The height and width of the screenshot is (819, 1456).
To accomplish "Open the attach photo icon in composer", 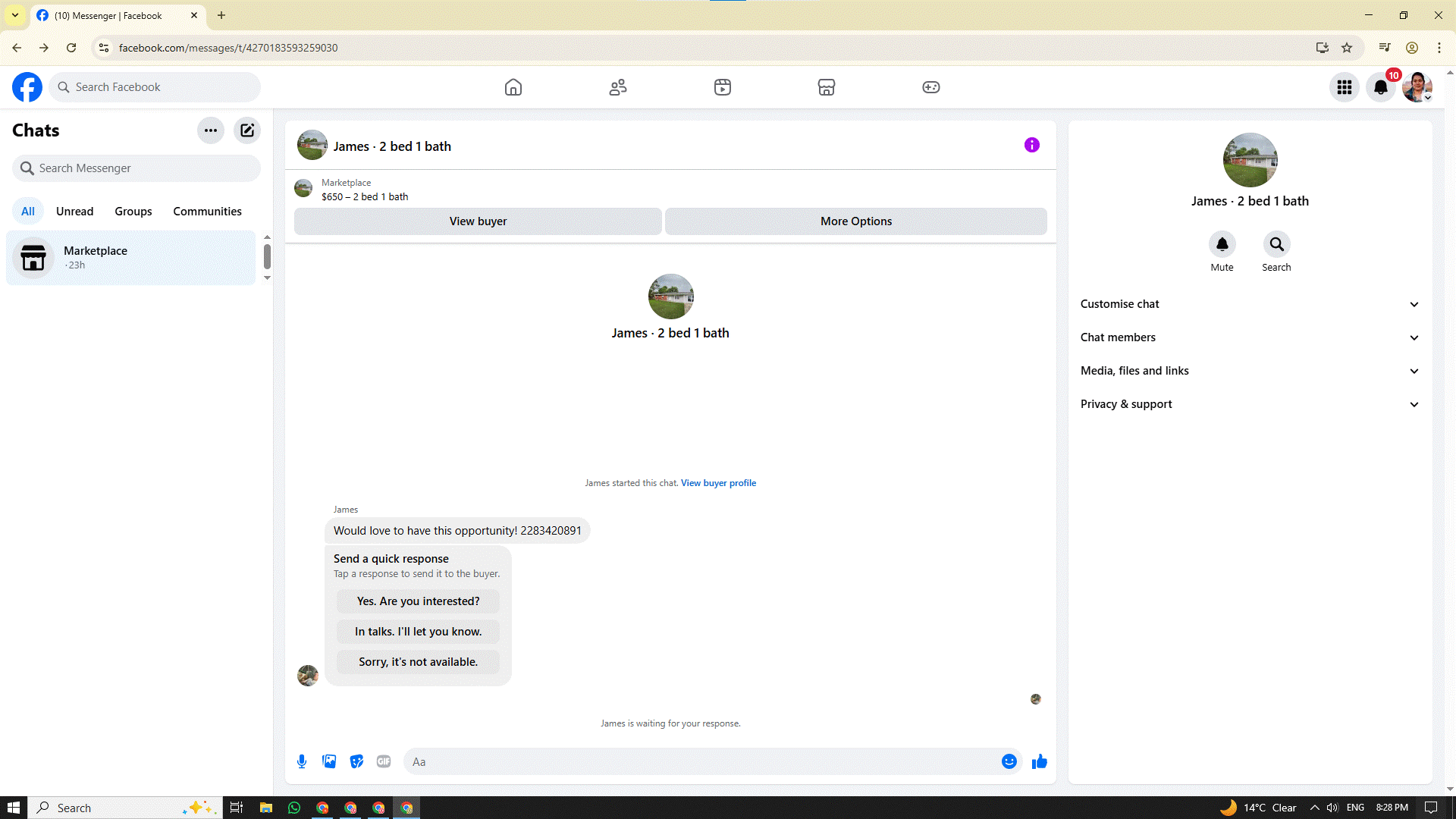I will (329, 761).
